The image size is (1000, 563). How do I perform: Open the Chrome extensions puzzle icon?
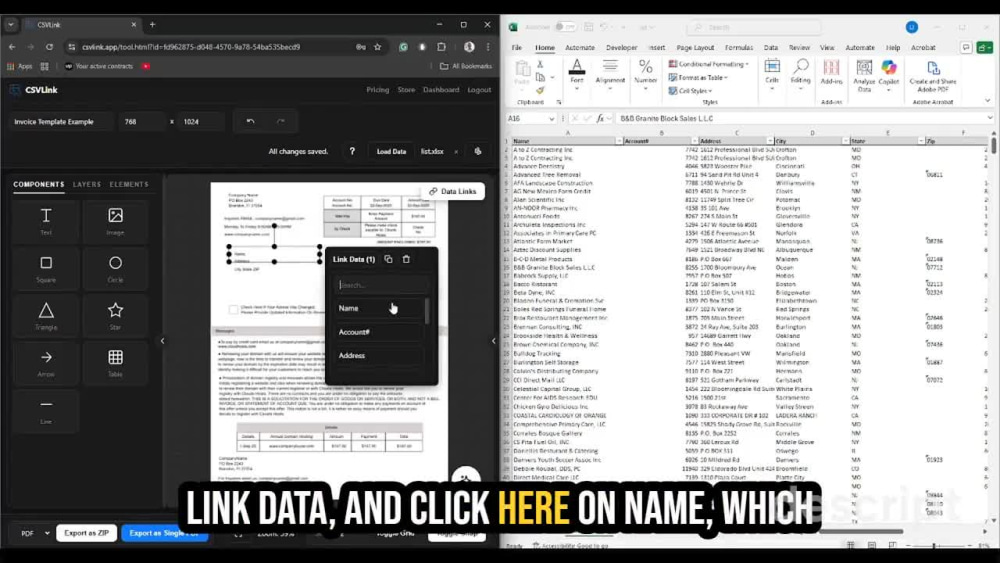pyautogui.click(x=441, y=47)
